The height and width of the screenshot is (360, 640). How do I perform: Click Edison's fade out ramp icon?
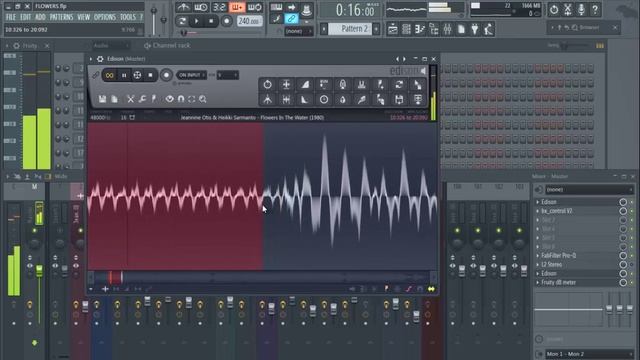pyautogui.click(x=305, y=99)
